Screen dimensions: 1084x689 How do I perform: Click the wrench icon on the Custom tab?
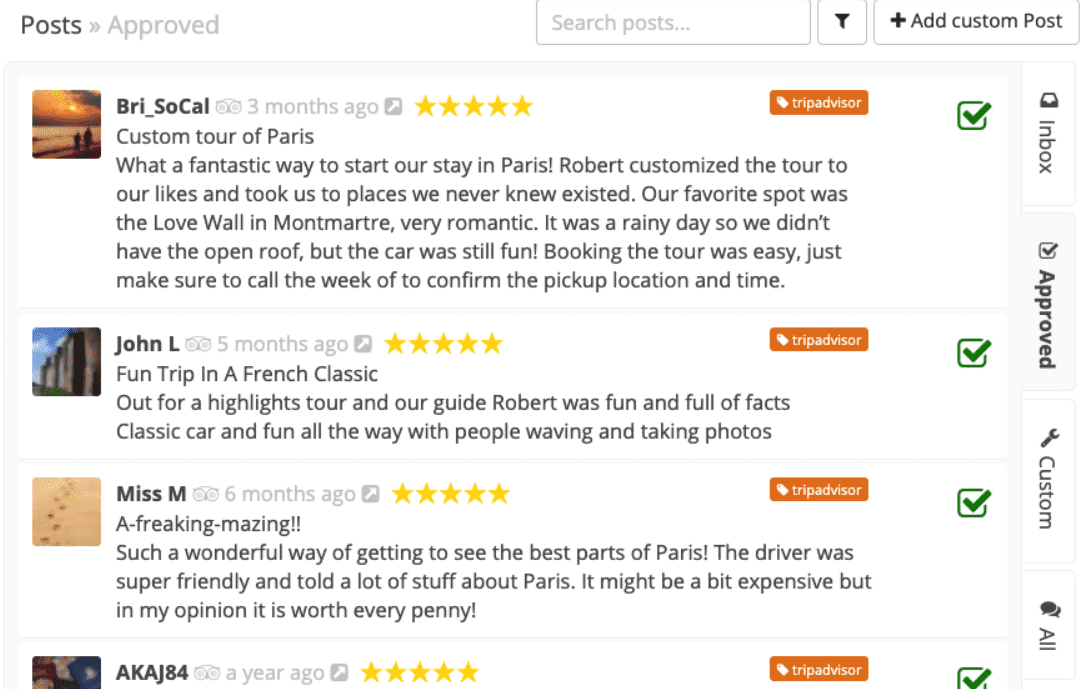tap(1047, 436)
